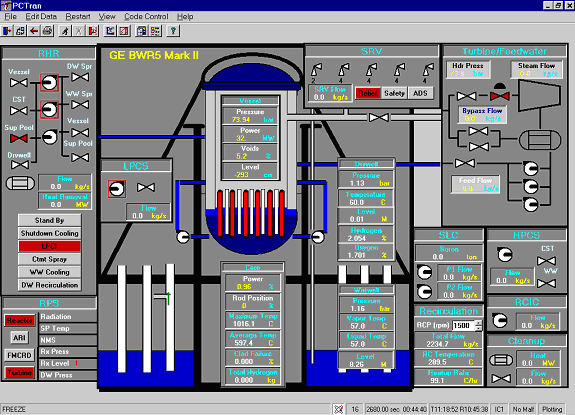575x415 pixels.
Task: Toggle the red turbine control valve
Action: [x=500, y=96]
